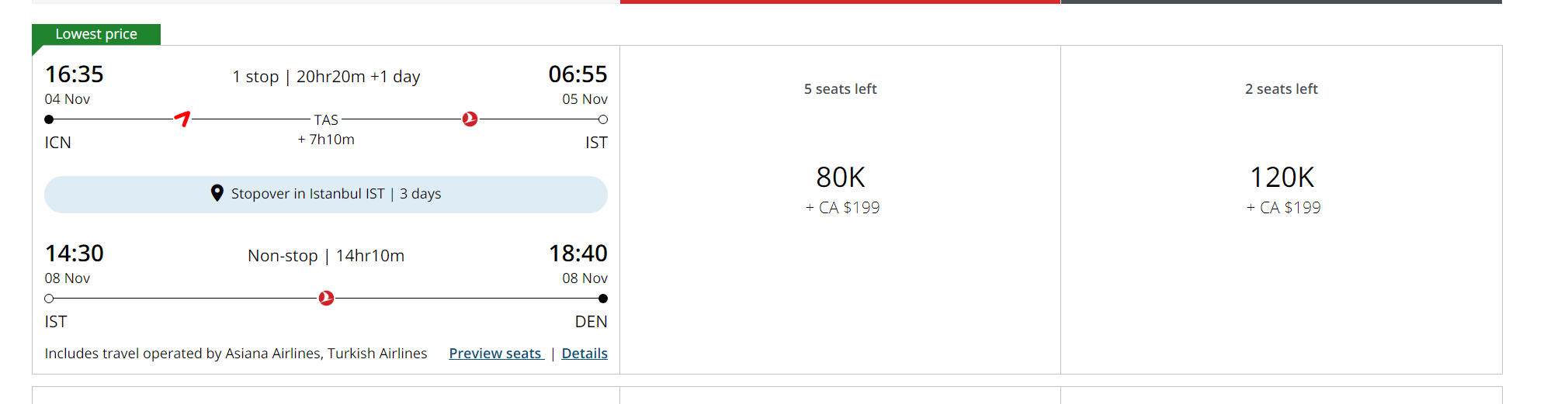Click the location pin icon in the stopover banner
Screen dimensions: 1568x404
coord(217,193)
